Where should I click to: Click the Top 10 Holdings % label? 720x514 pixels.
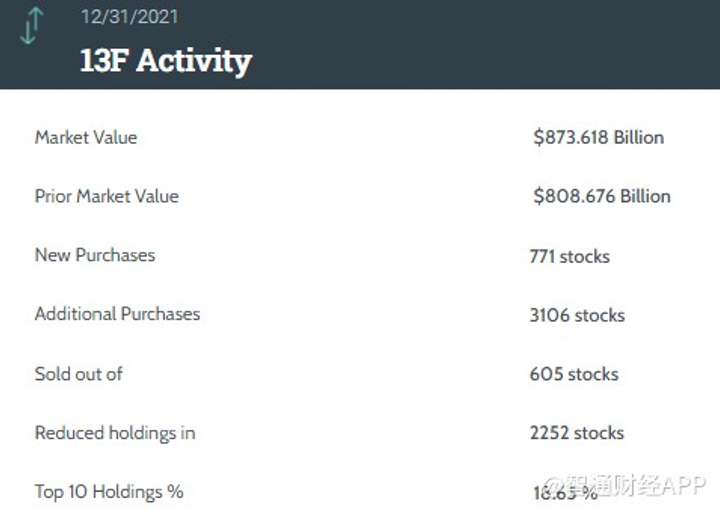coord(109,492)
